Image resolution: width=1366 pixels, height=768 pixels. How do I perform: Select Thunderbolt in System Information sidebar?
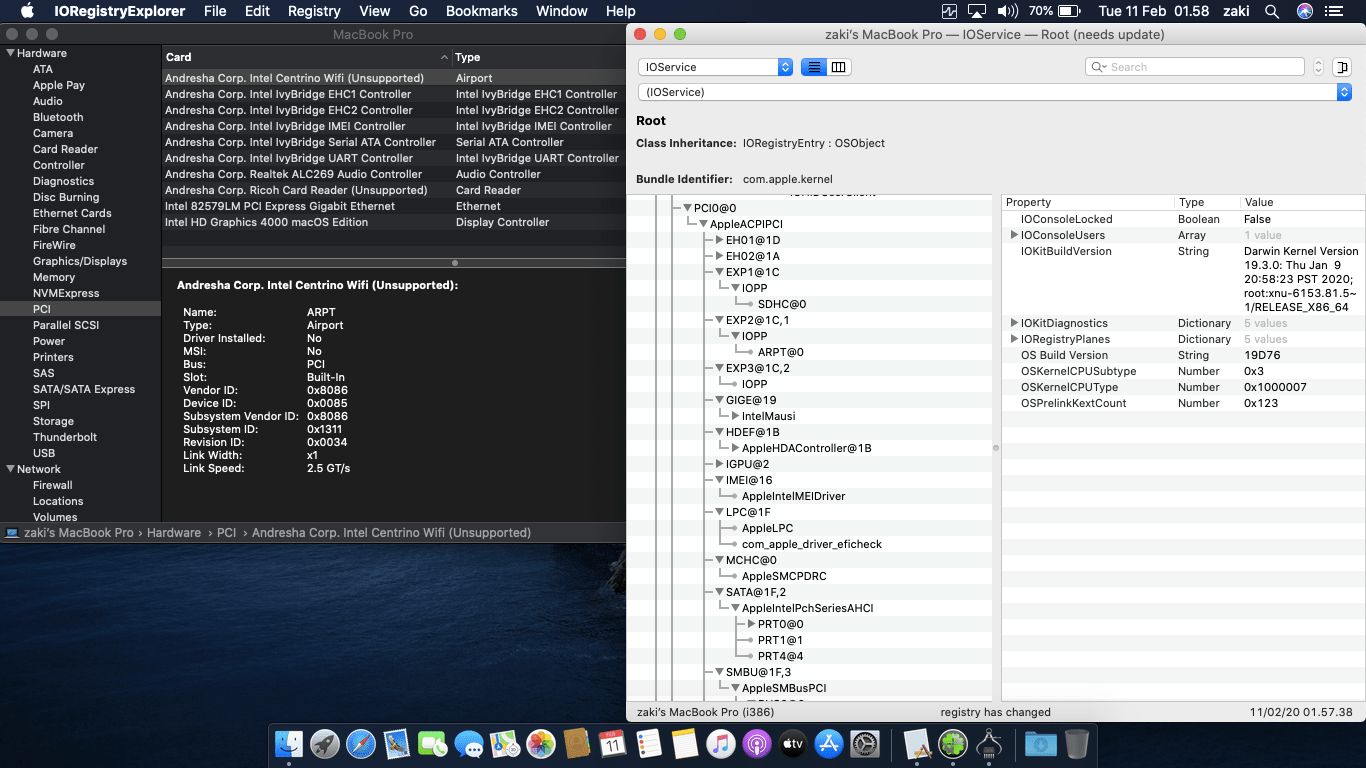coord(65,437)
